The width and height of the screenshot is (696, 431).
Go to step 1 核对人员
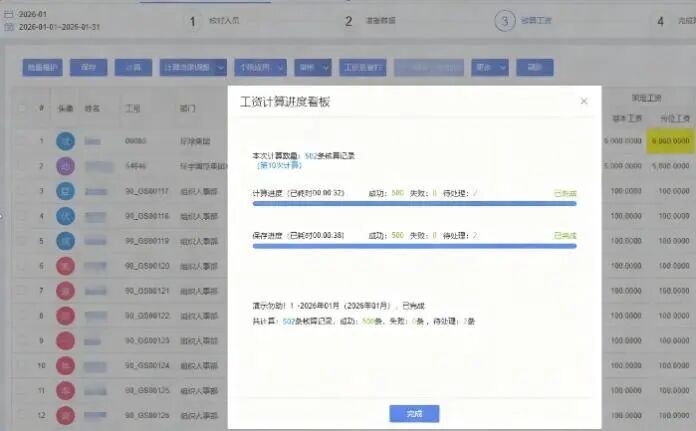214,21
